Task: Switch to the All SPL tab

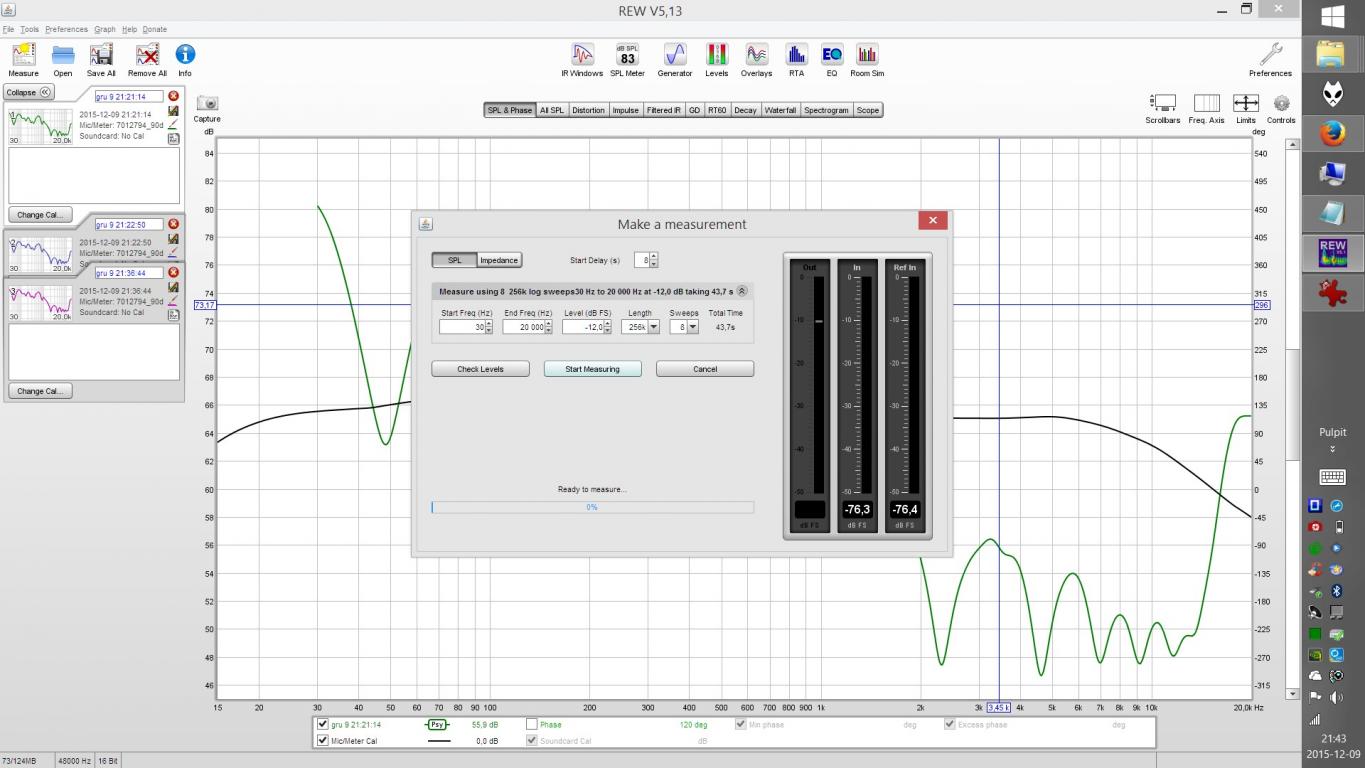Action: [x=552, y=110]
